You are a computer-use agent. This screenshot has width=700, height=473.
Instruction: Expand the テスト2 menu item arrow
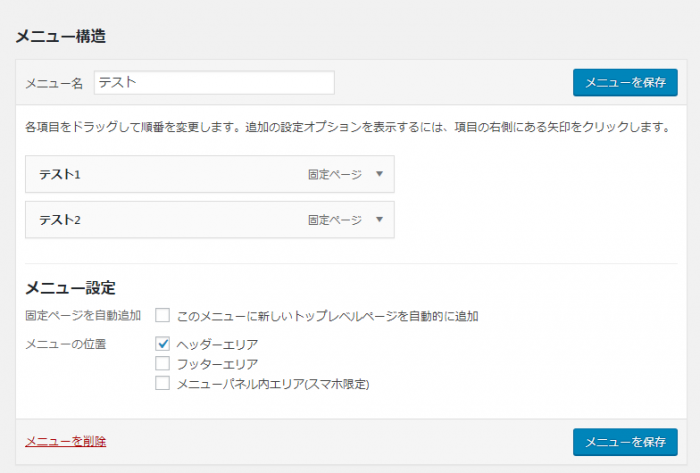[379, 220]
